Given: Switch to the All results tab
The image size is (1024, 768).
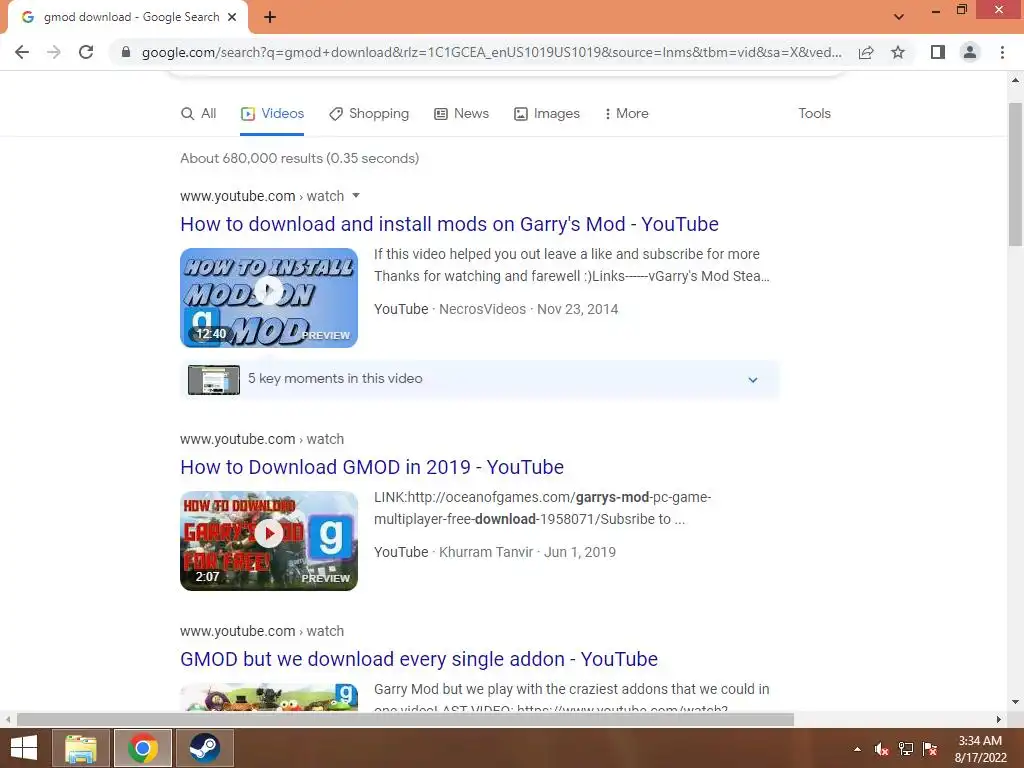Looking at the screenshot, I should tap(199, 114).
